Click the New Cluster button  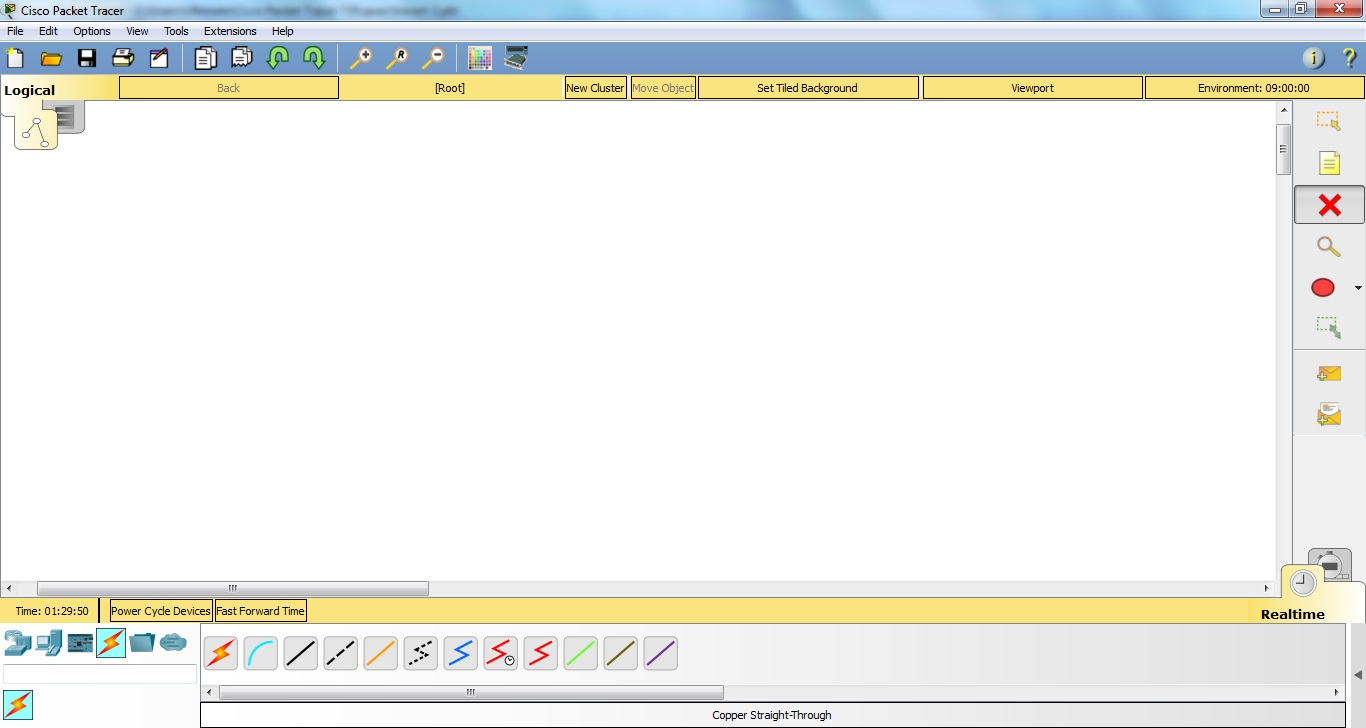click(x=595, y=88)
